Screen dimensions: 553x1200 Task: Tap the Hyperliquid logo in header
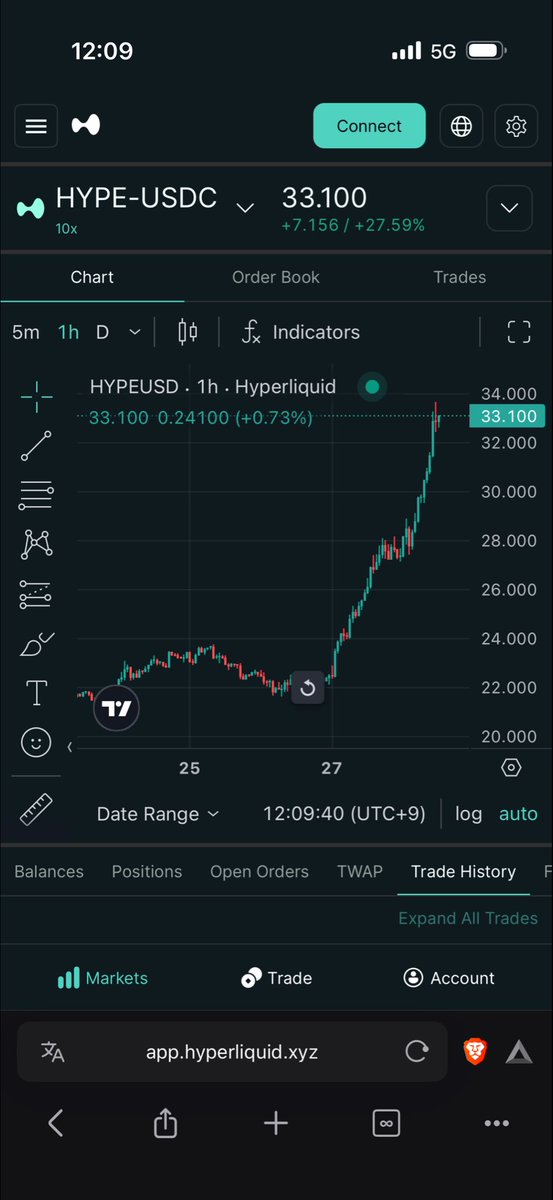[86, 126]
